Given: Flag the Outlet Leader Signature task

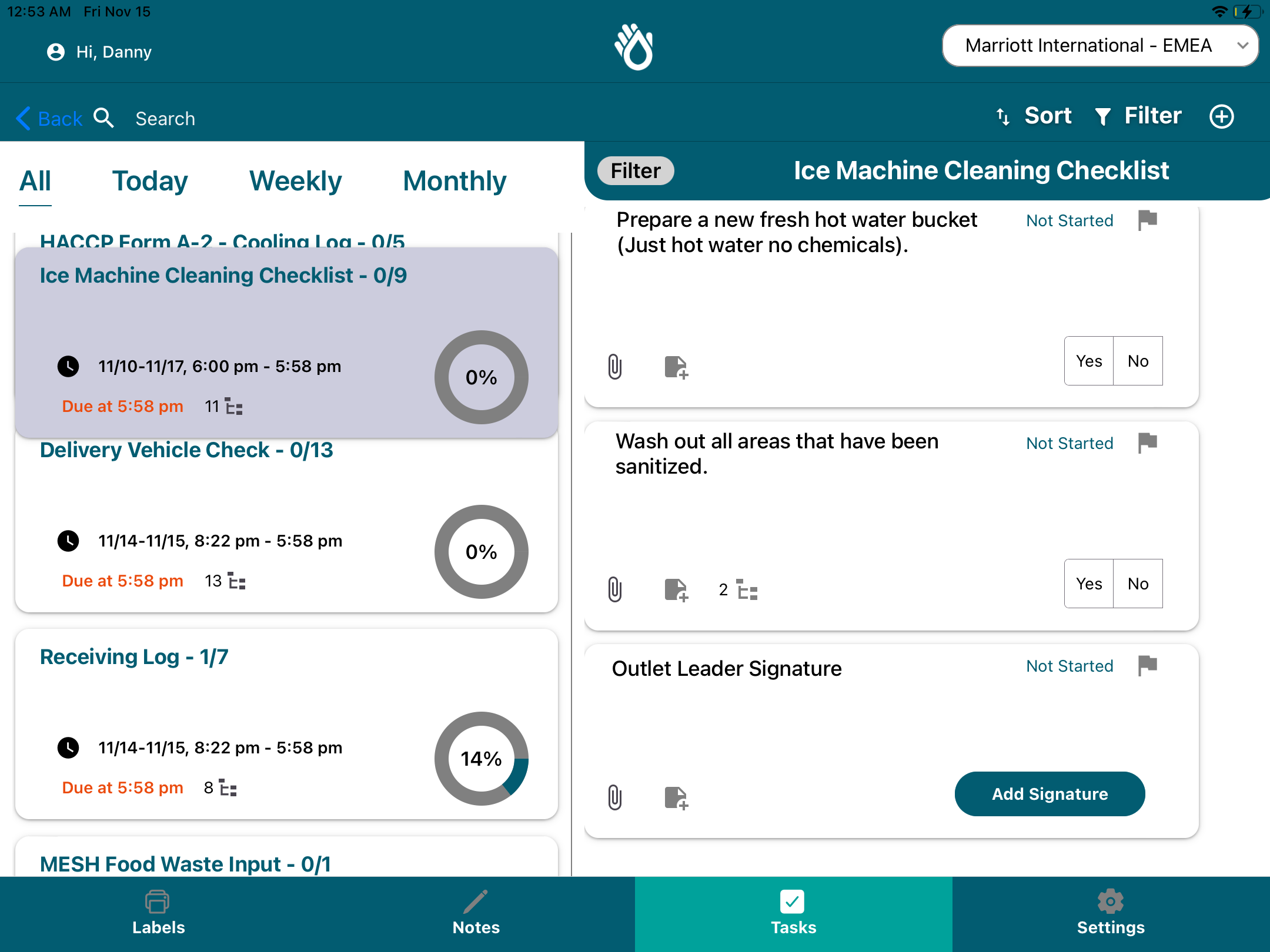Looking at the screenshot, I should point(1147,665).
